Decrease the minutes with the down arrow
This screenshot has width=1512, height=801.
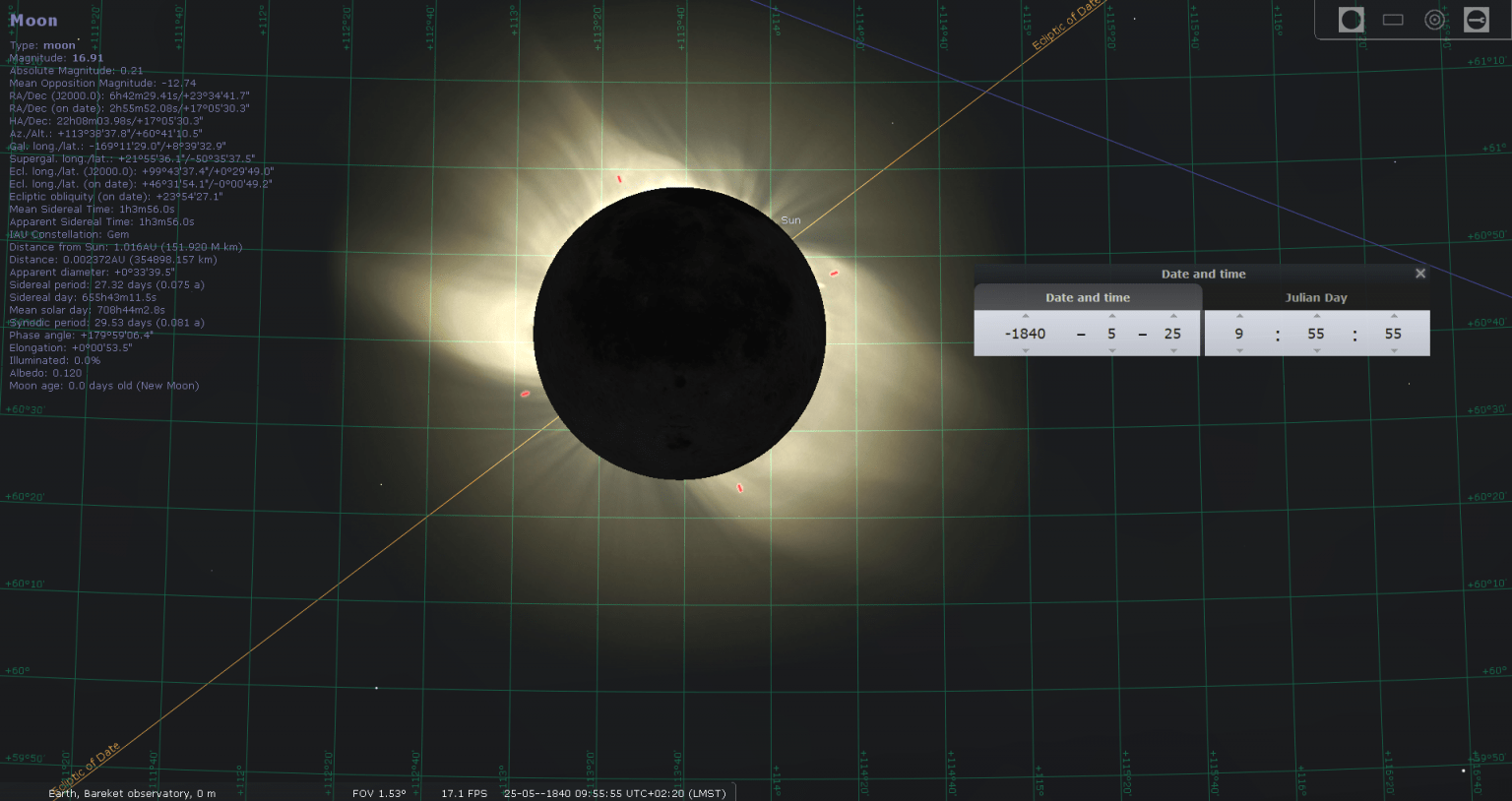tap(1316, 350)
